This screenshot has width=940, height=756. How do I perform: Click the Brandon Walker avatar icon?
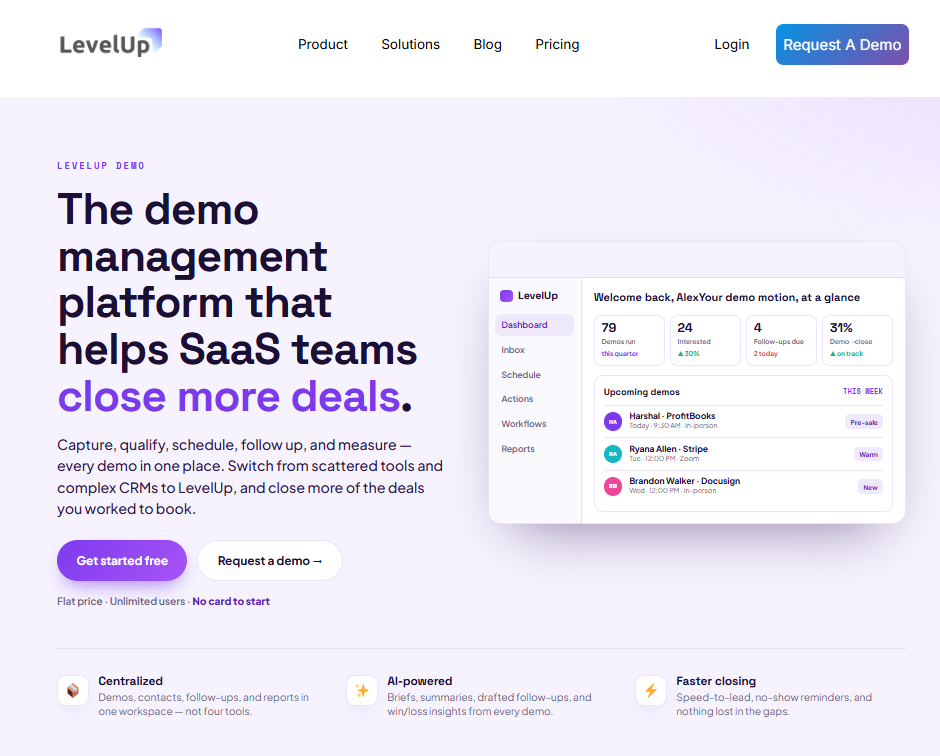tap(613, 486)
